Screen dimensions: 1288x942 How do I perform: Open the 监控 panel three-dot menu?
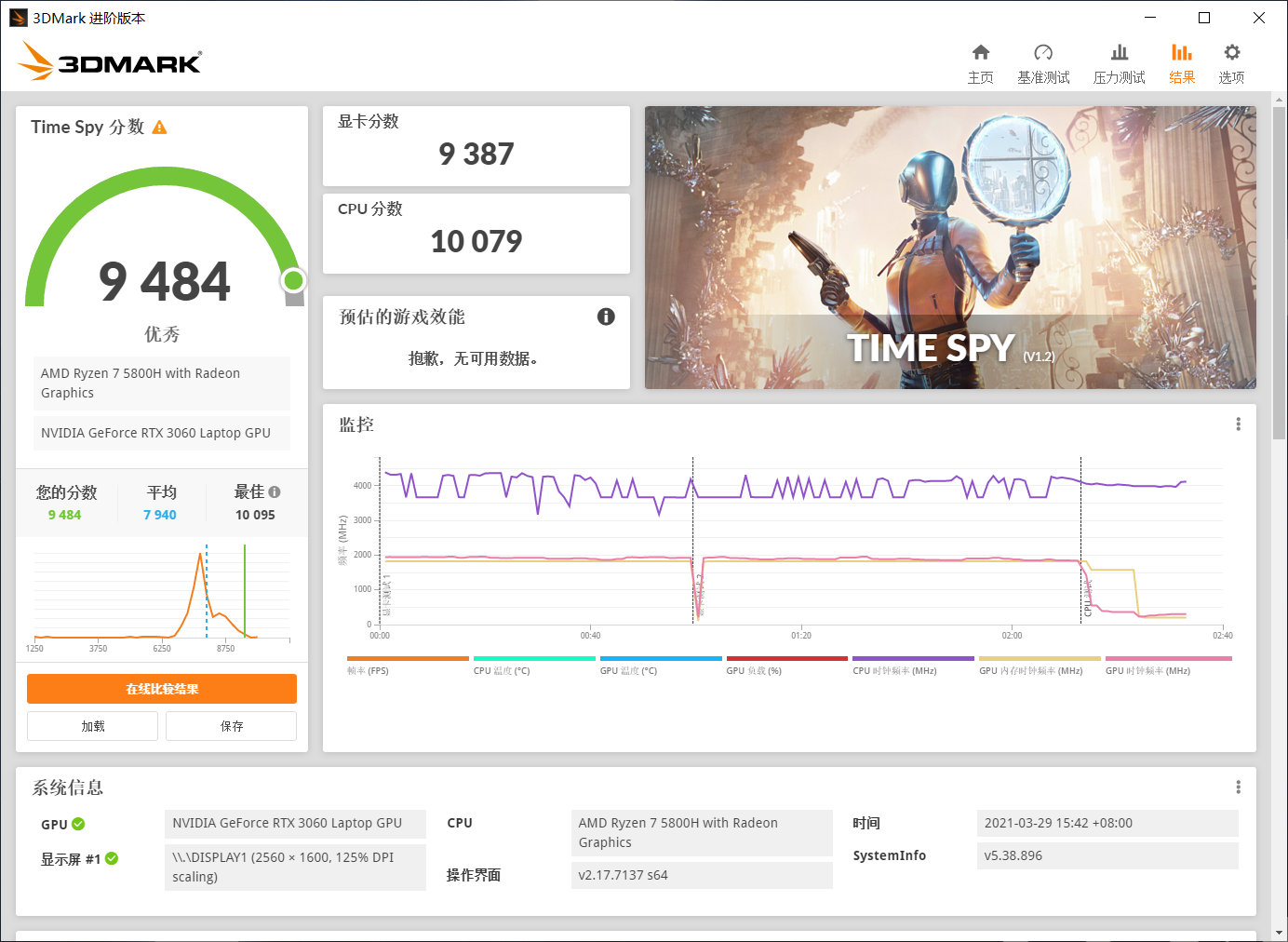[x=1238, y=424]
